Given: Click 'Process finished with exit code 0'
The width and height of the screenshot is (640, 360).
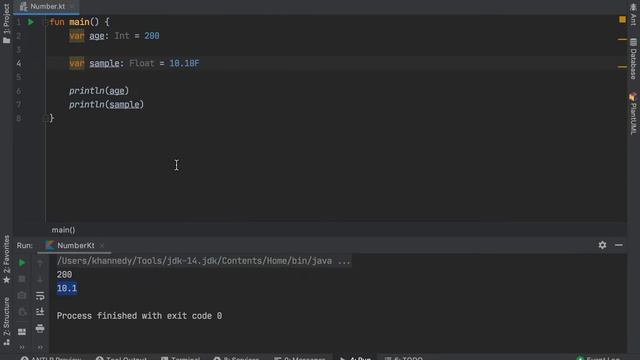Looking at the screenshot, I should (139, 316).
